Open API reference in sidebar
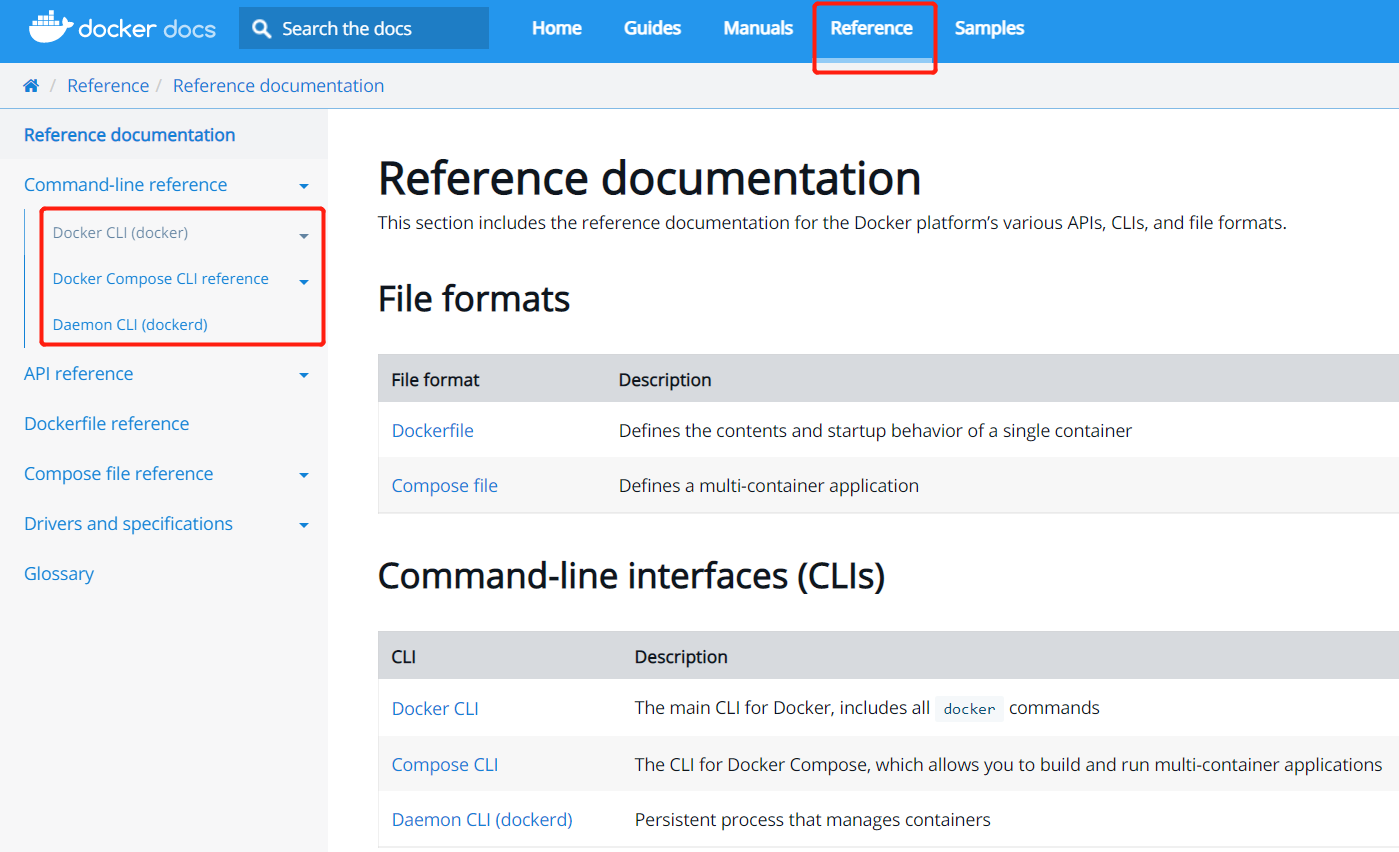 [78, 374]
